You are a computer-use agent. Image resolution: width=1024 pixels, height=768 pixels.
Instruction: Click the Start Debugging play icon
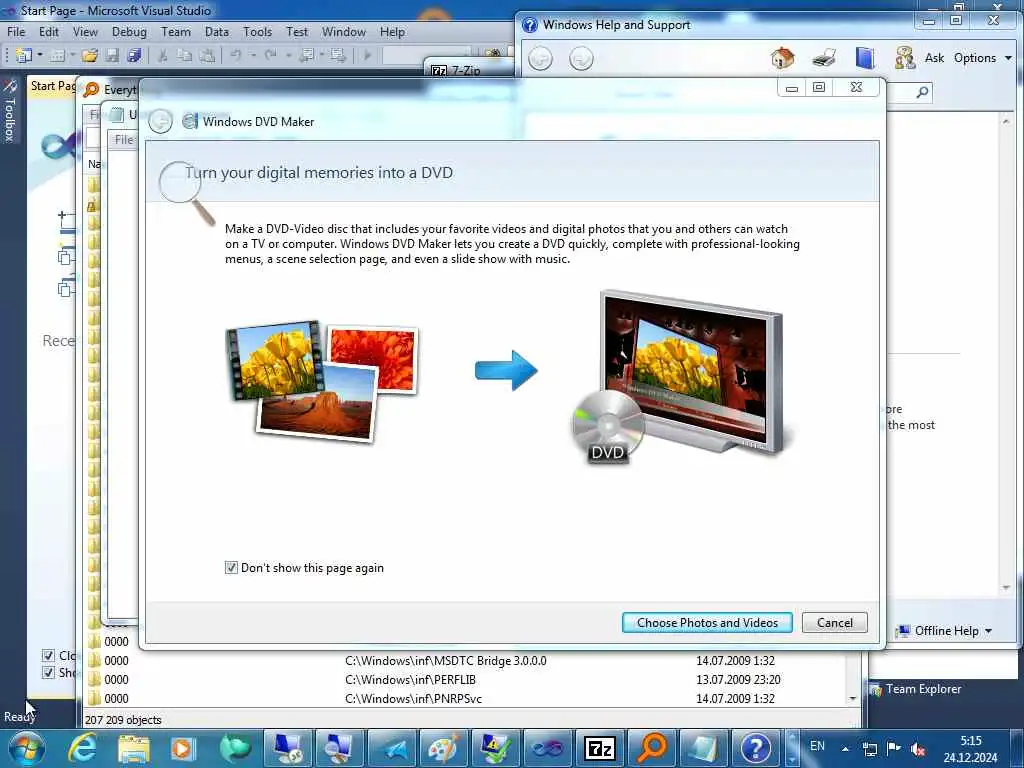pyautogui.click(x=368, y=56)
